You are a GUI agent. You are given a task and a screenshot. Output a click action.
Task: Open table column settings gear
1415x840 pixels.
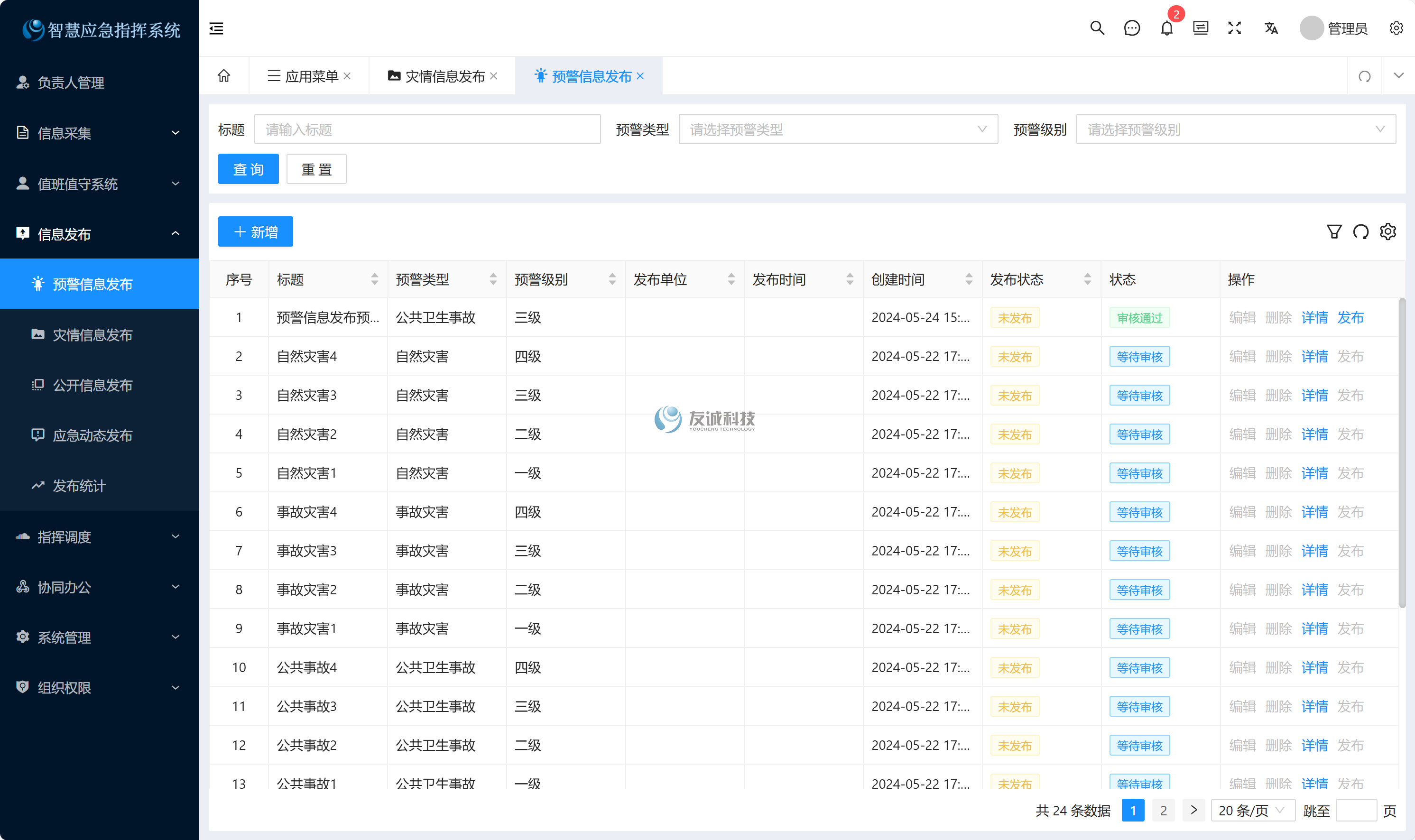coord(1388,231)
